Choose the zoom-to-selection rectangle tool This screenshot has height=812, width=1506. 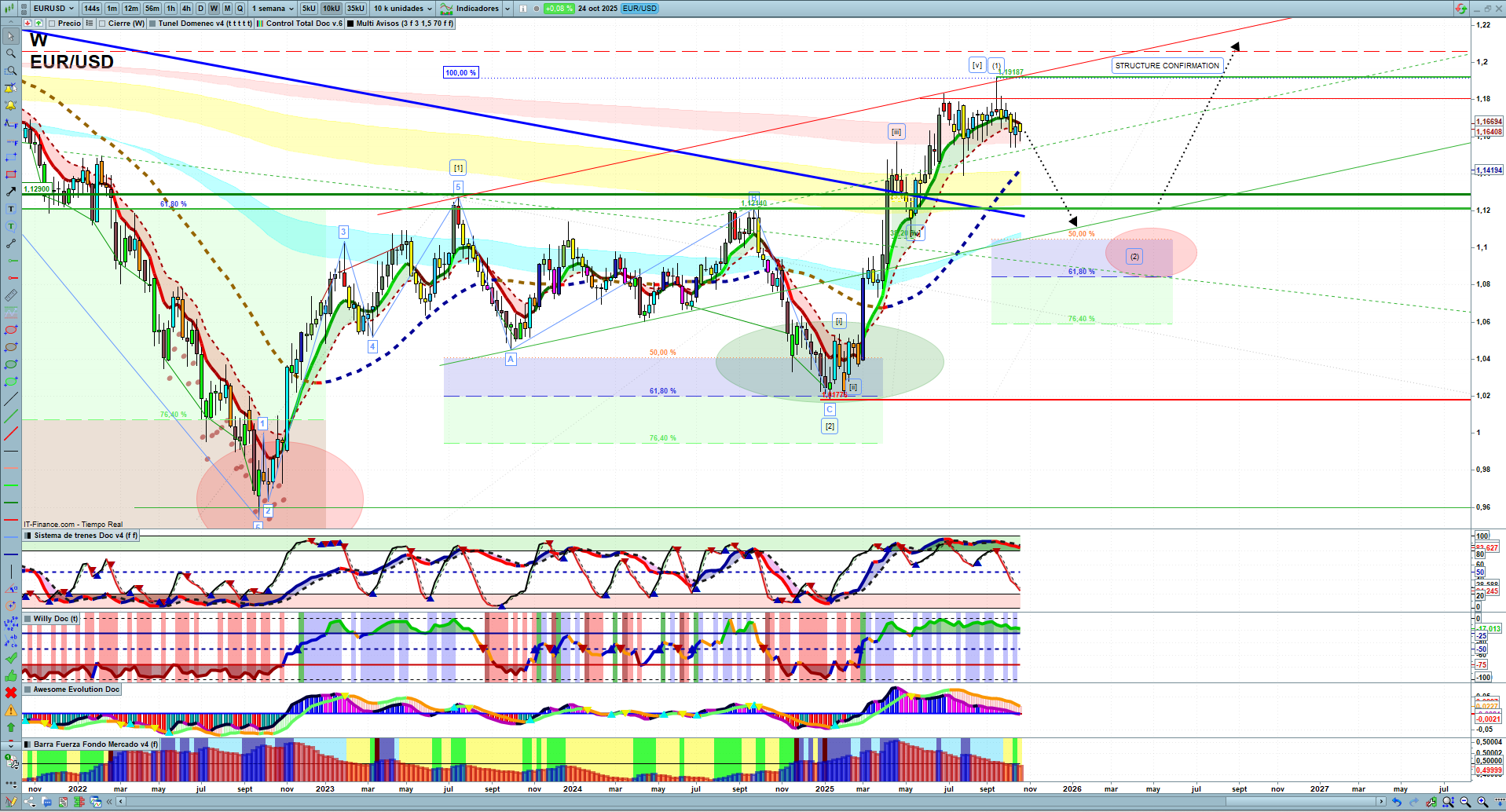pos(11,71)
